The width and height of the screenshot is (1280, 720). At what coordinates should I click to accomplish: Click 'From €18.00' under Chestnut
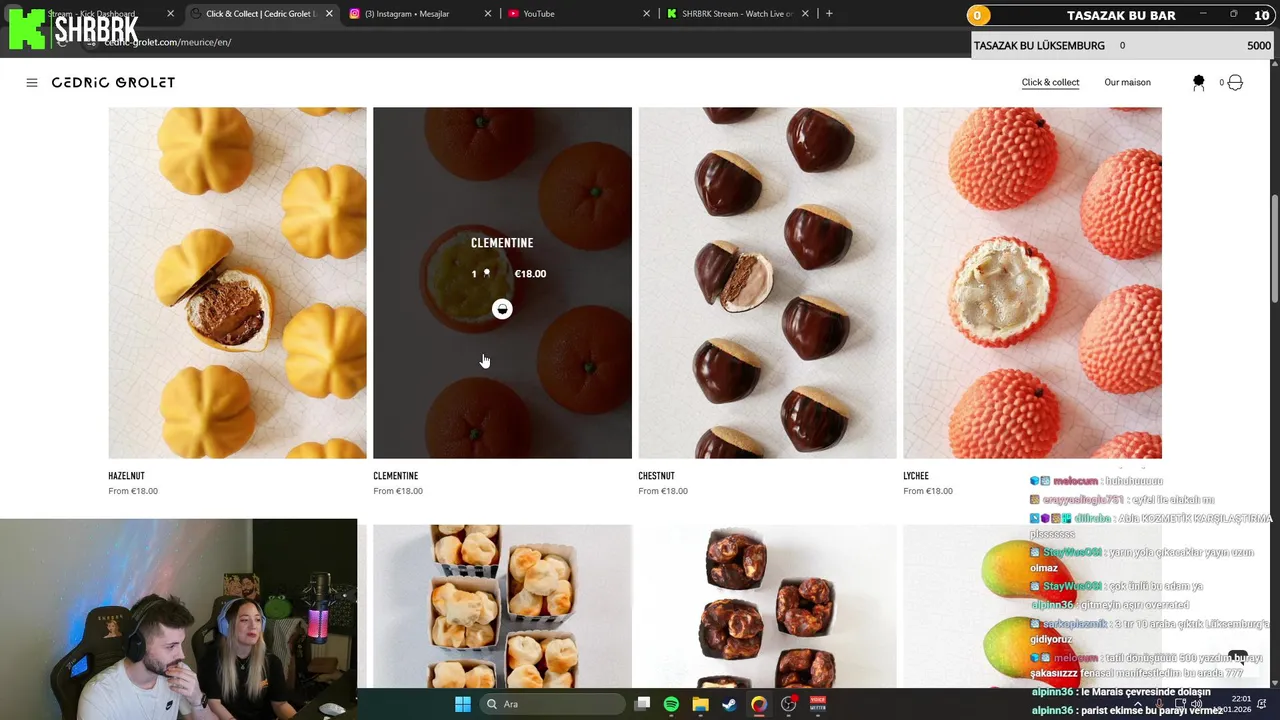click(663, 491)
